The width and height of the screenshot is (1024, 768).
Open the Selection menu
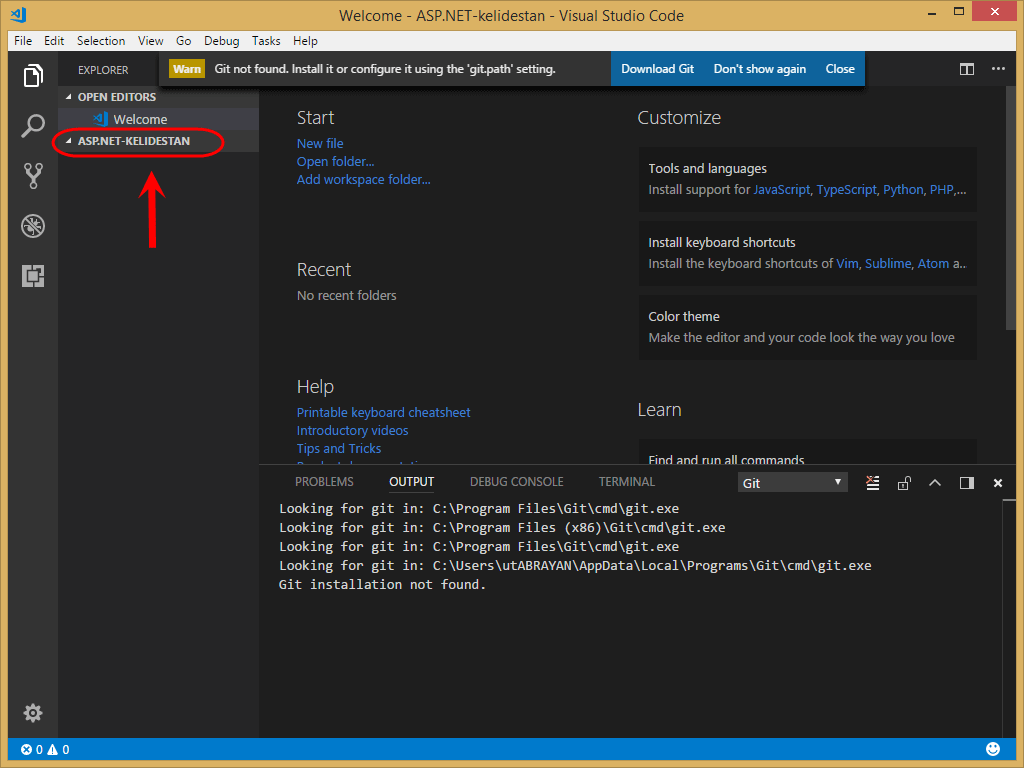tap(101, 40)
